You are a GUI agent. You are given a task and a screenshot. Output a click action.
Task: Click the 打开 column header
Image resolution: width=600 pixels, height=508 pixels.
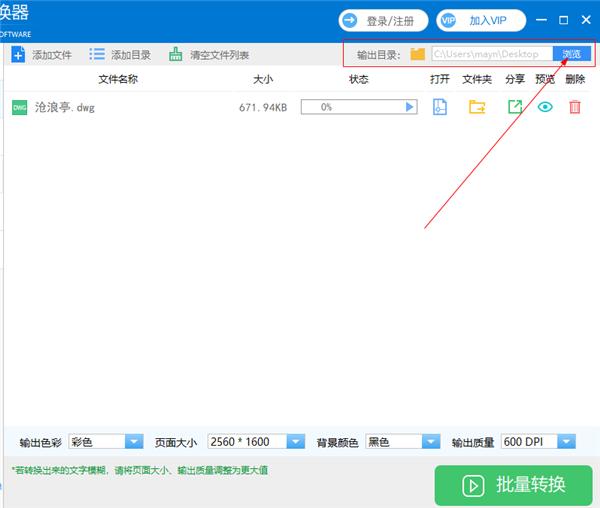click(440, 79)
